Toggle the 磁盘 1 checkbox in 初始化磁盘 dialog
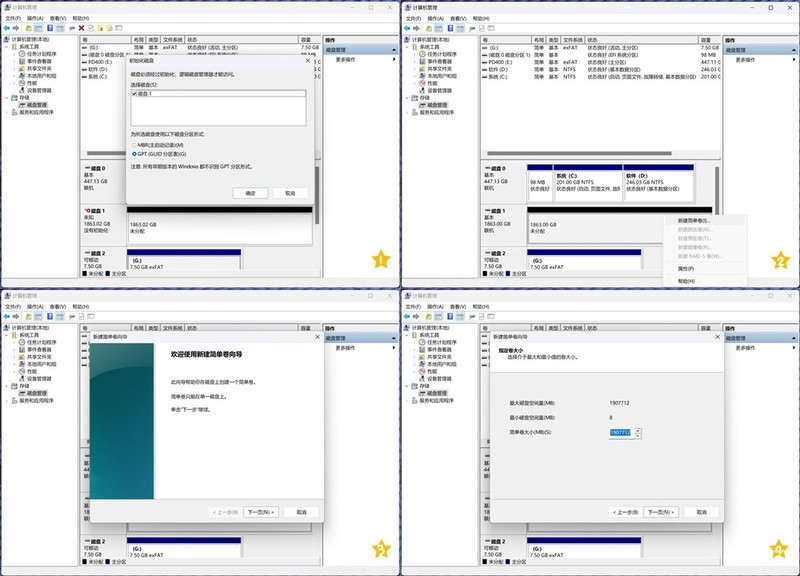The width and height of the screenshot is (800, 576). click(134, 94)
